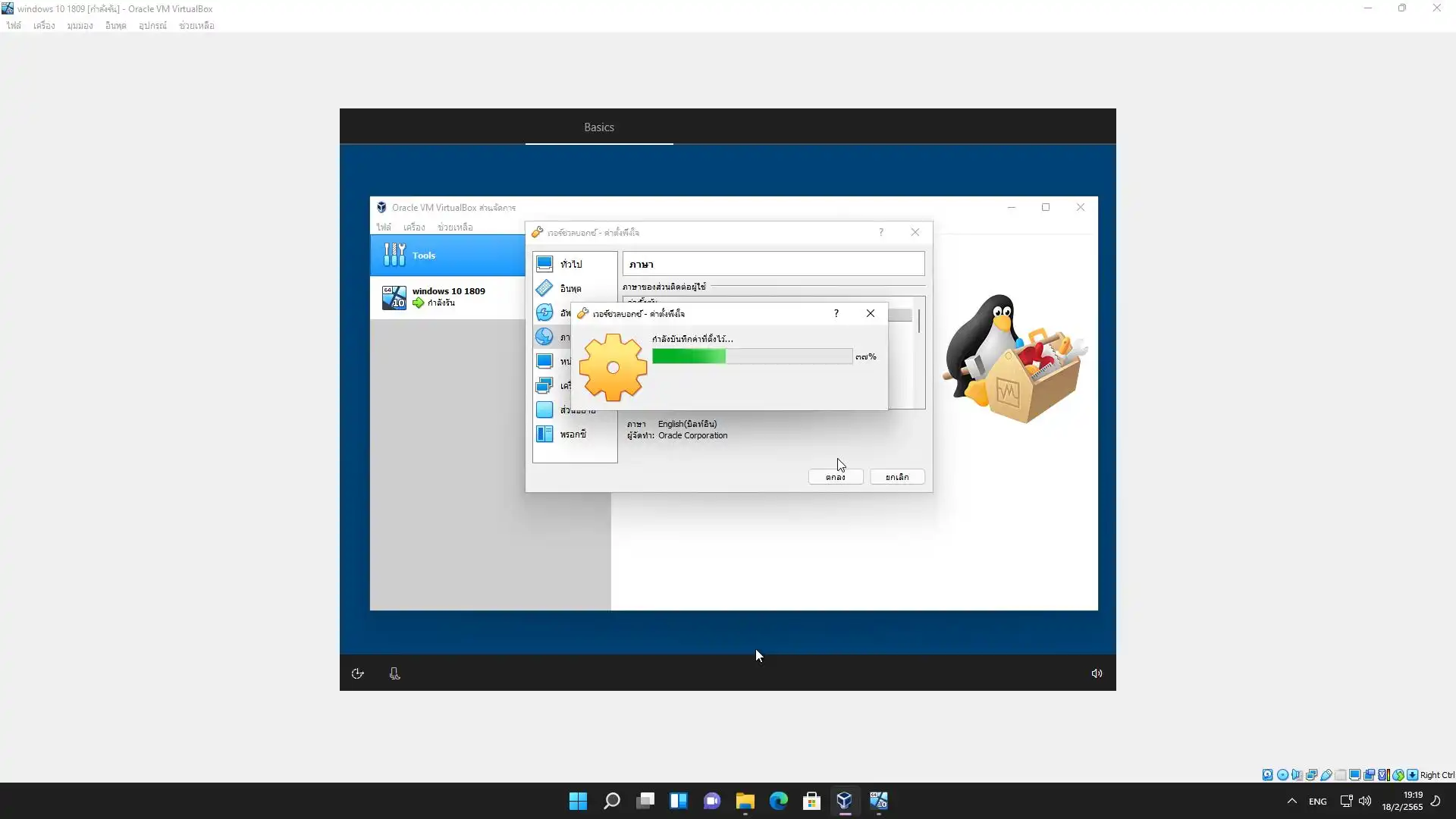
Task: Click the network adapters status icon
Action: 1311,775
